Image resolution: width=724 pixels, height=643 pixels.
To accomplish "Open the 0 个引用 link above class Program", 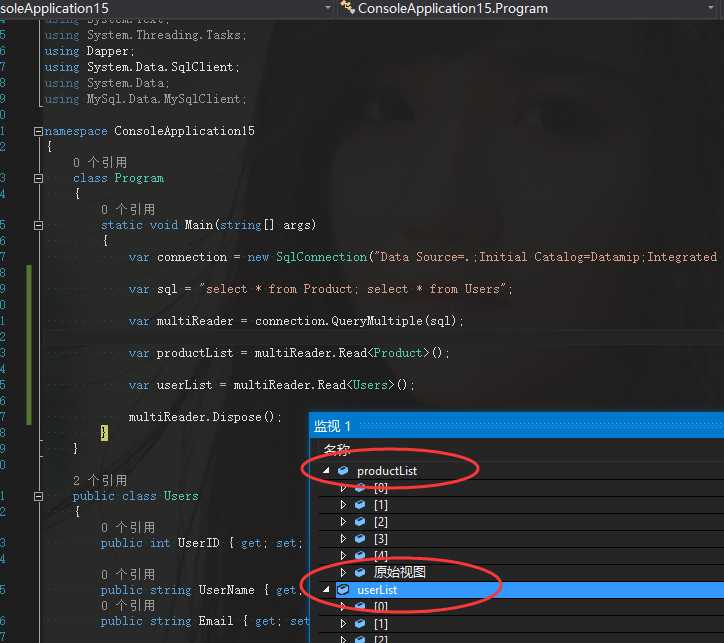I will coord(100,162).
